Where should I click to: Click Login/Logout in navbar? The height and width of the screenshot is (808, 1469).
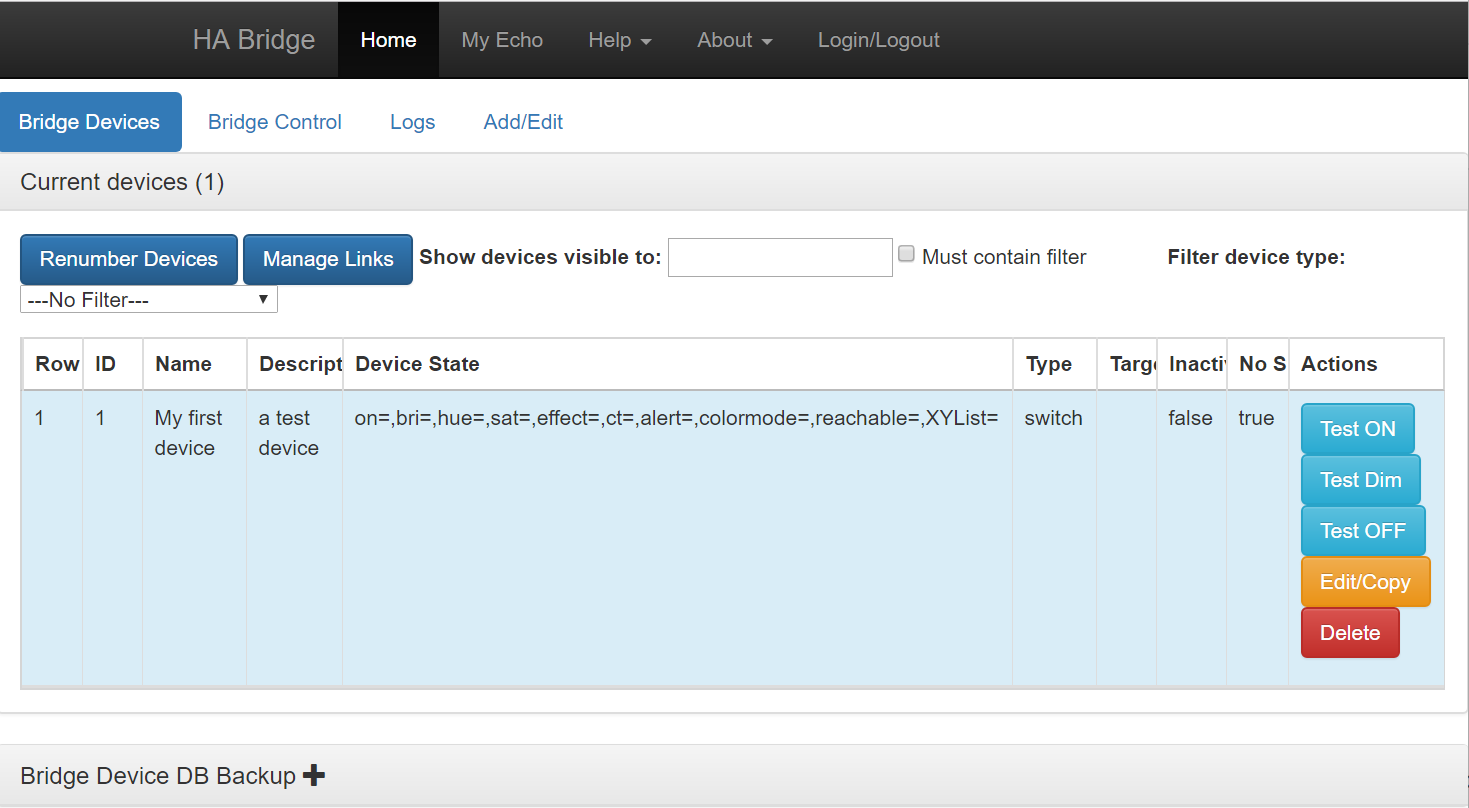(879, 40)
